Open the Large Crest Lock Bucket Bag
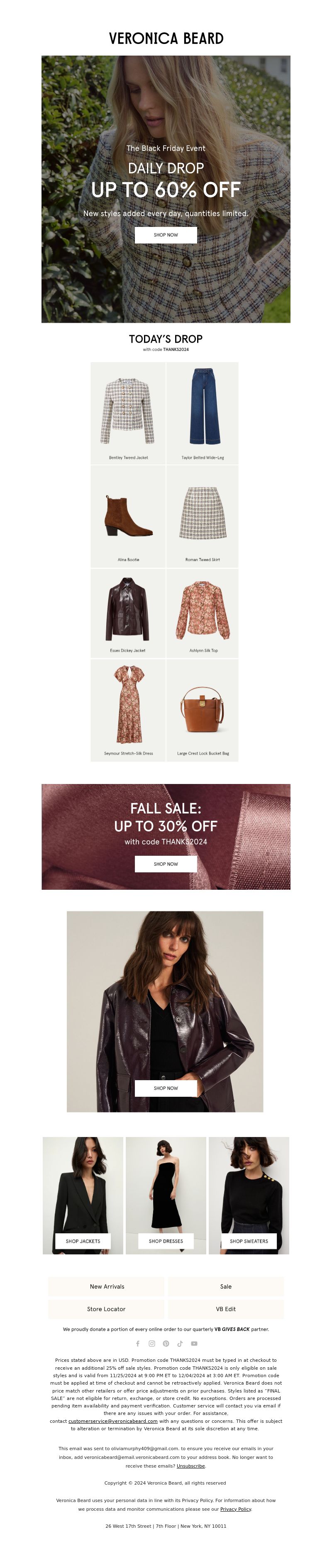 (203, 710)
